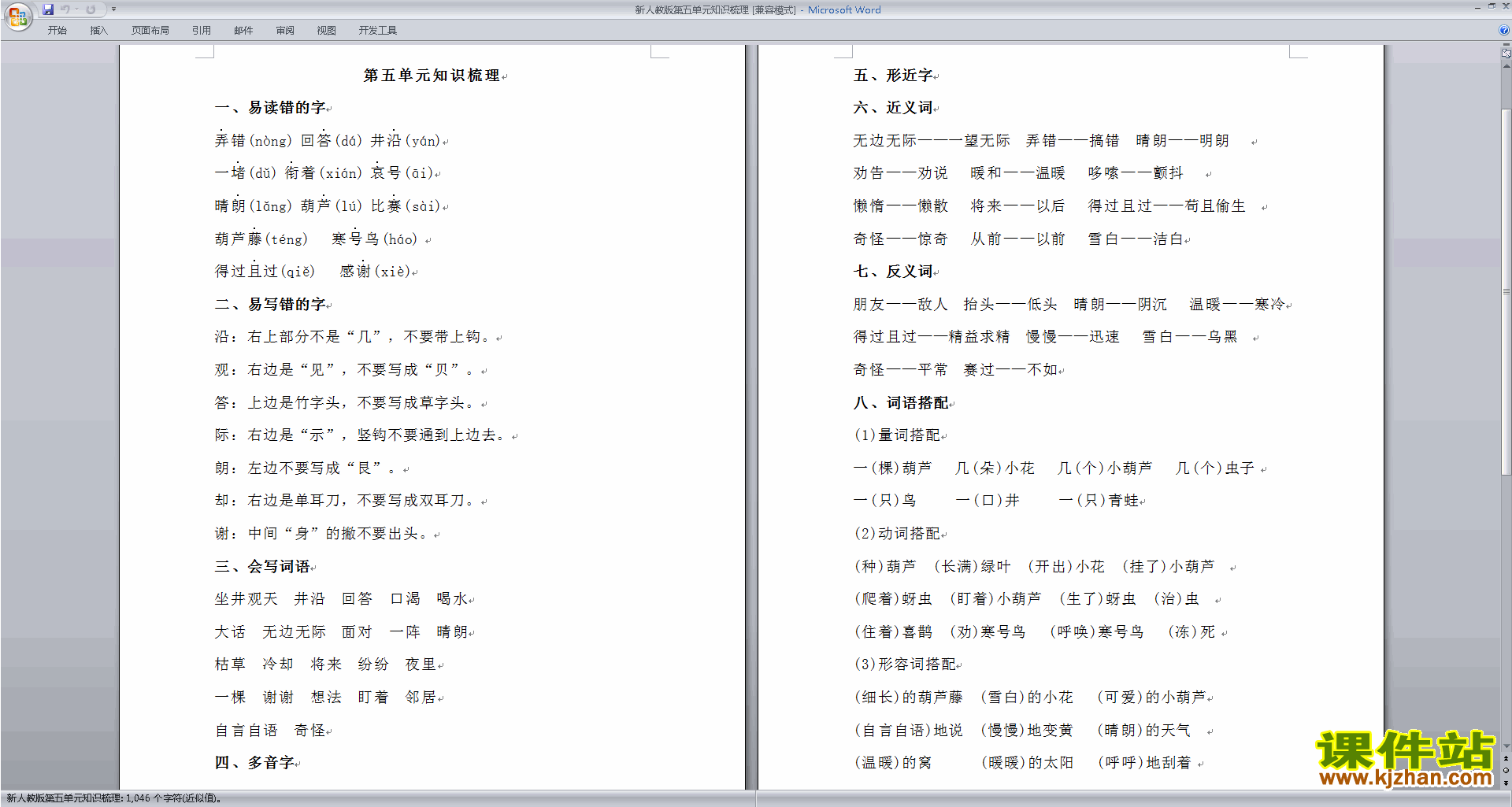The width and height of the screenshot is (1512, 807).
Task: Click antonym pair 得过且过——精益求精
Action: pos(932,337)
